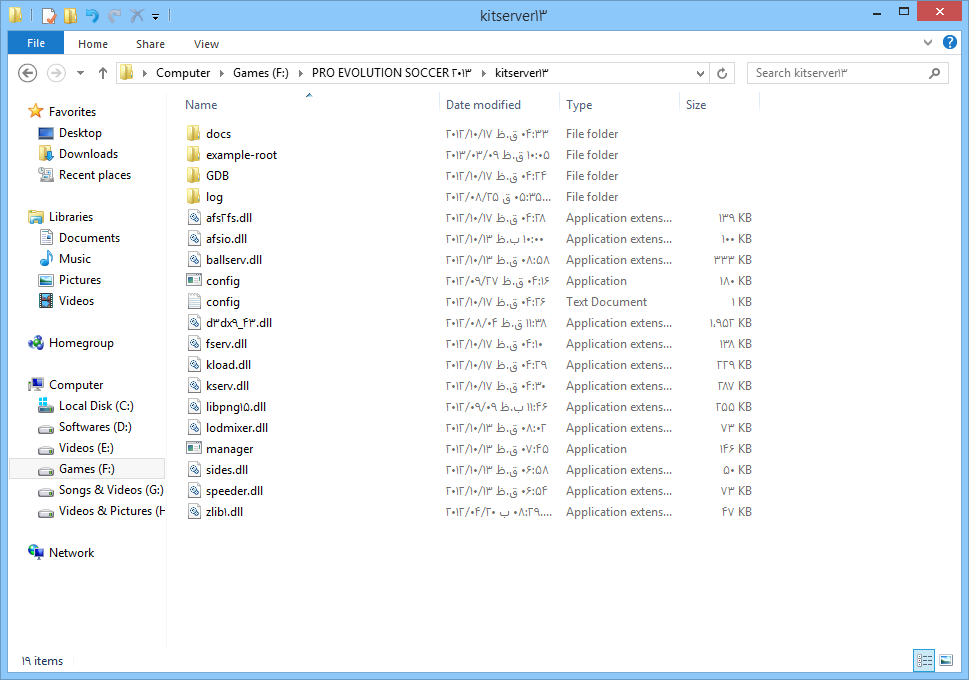Click the blue Undo arrow in title bar
Screen dimensions: 969x680
click(x=92, y=16)
